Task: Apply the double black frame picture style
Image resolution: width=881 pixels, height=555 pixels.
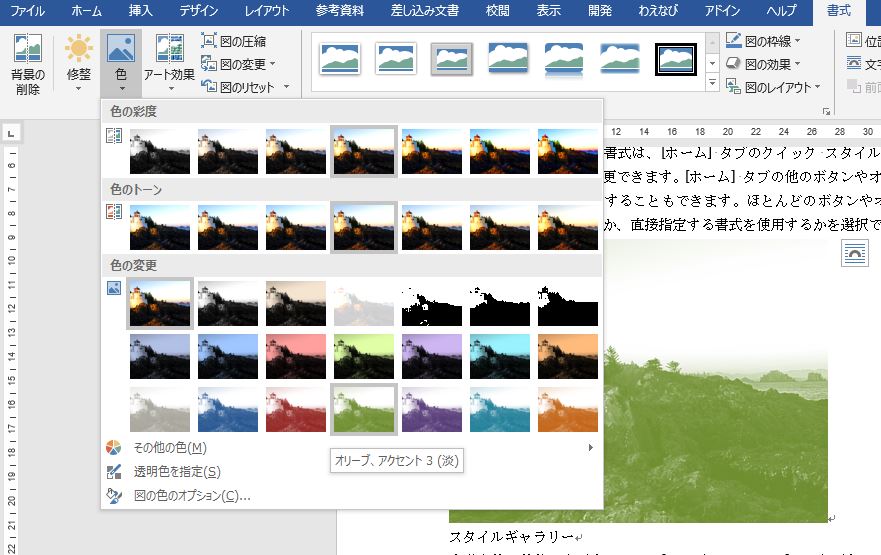Action: pyautogui.click(x=676, y=59)
